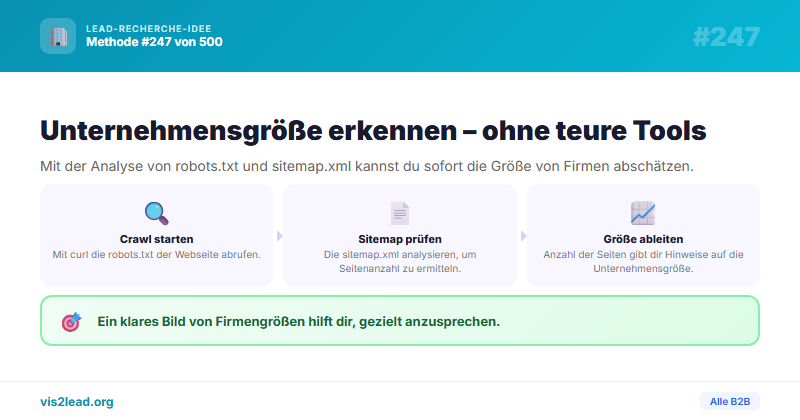This screenshot has height=420, width=800.
Task: Click the 'LEAD-RECHERCHE-IDEE' label
Action: click(x=148, y=29)
